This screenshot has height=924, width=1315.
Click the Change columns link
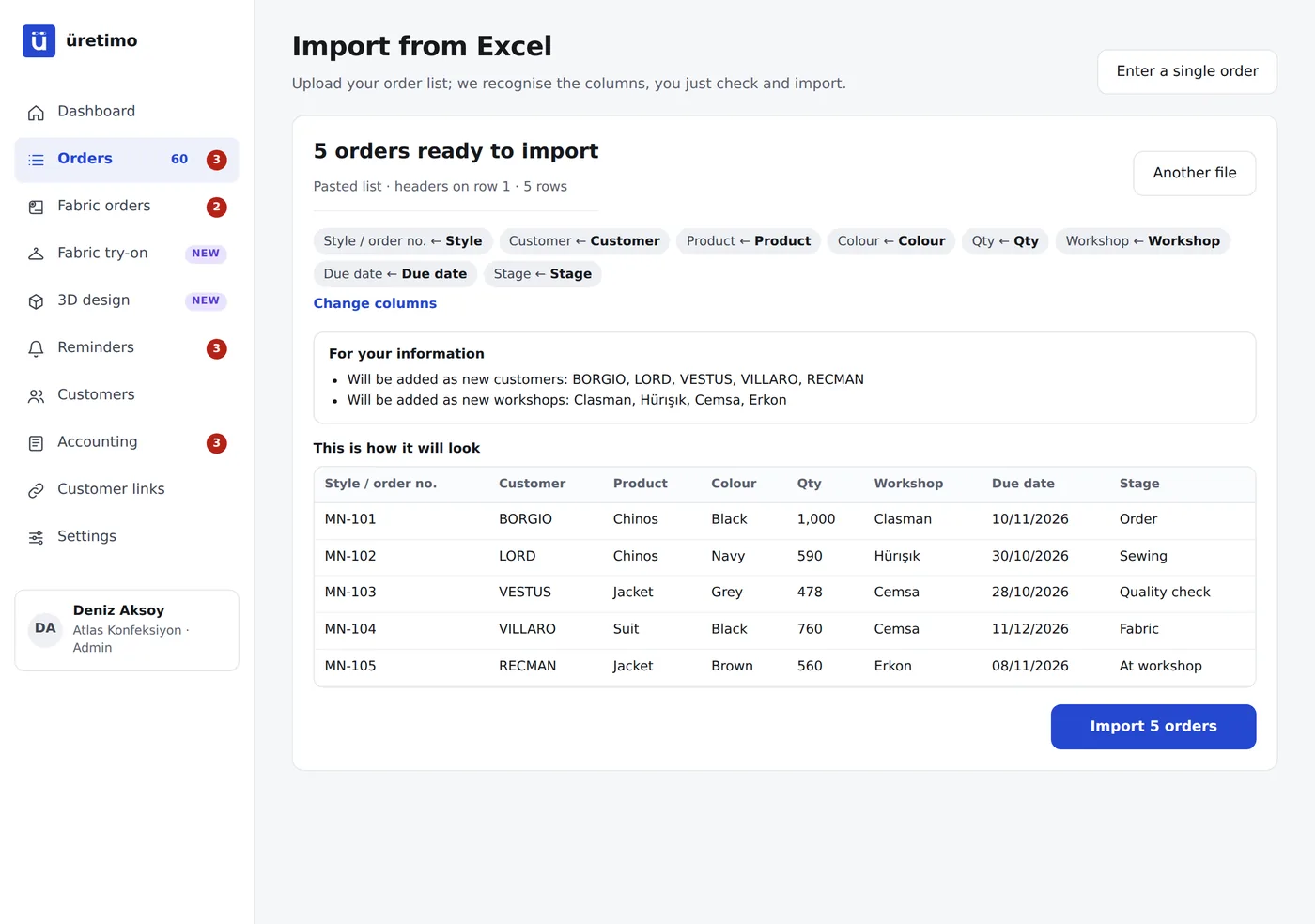[375, 303]
